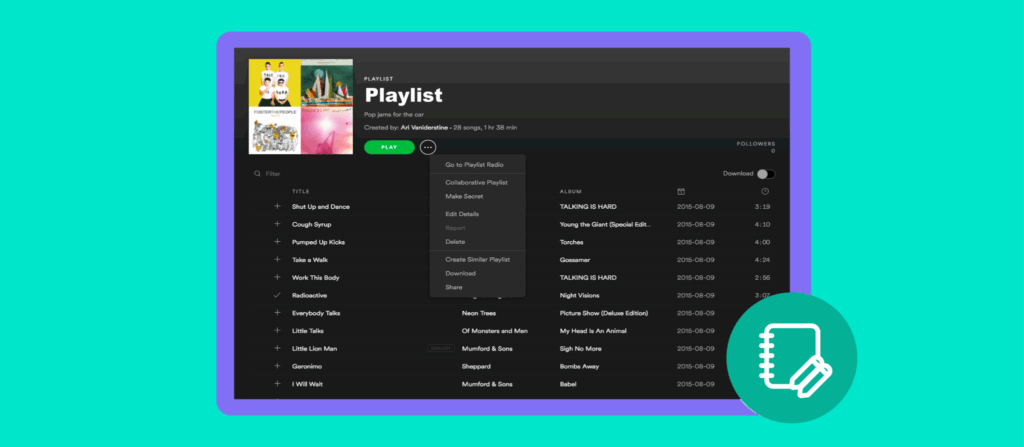Screen dimensions: 1024x447
Task: Sort by the TITLE column header
Action: pos(300,191)
